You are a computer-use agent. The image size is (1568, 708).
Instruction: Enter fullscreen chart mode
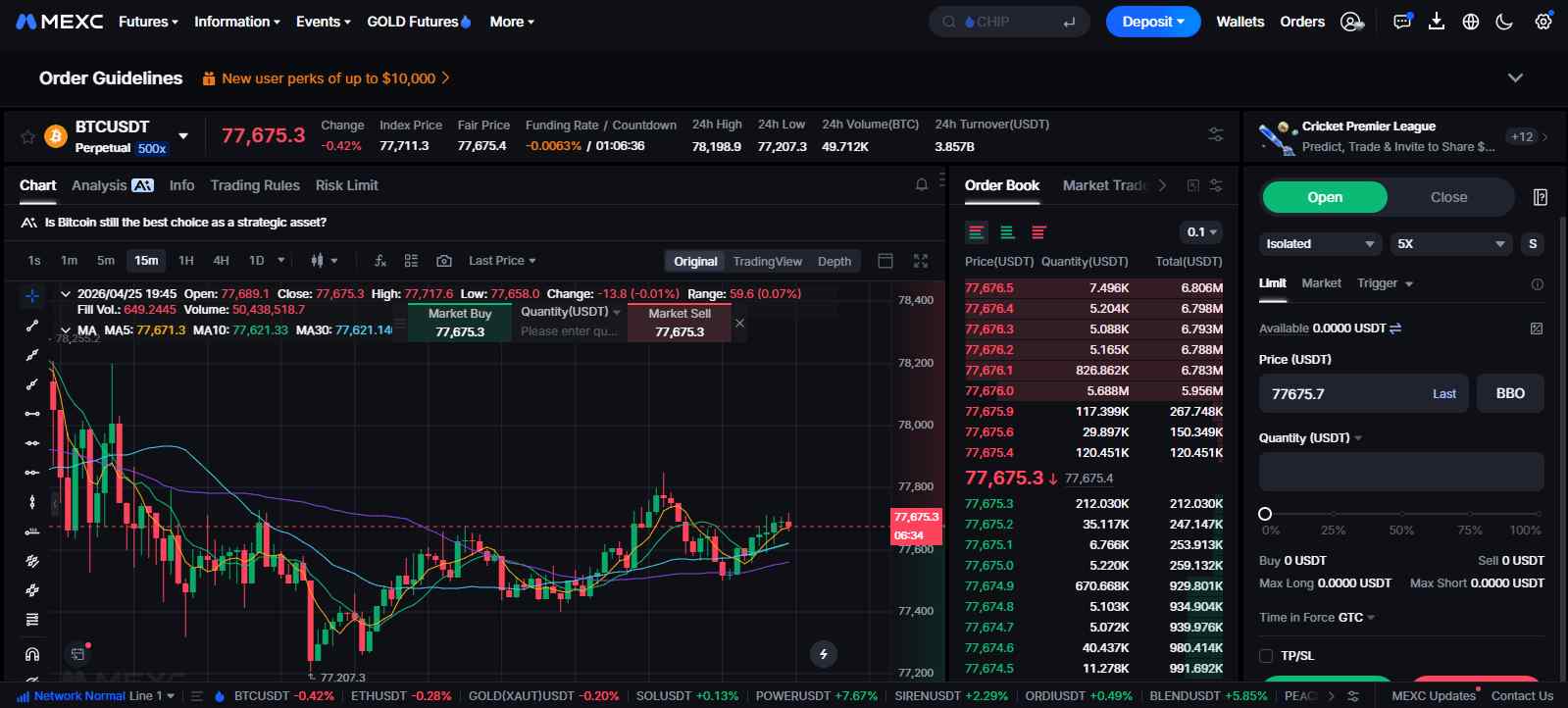tap(921, 261)
